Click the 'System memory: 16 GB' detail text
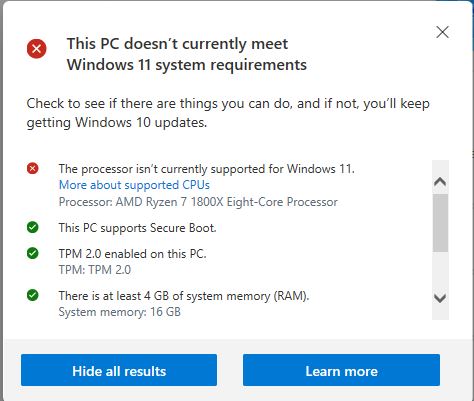 (x=120, y=312)
